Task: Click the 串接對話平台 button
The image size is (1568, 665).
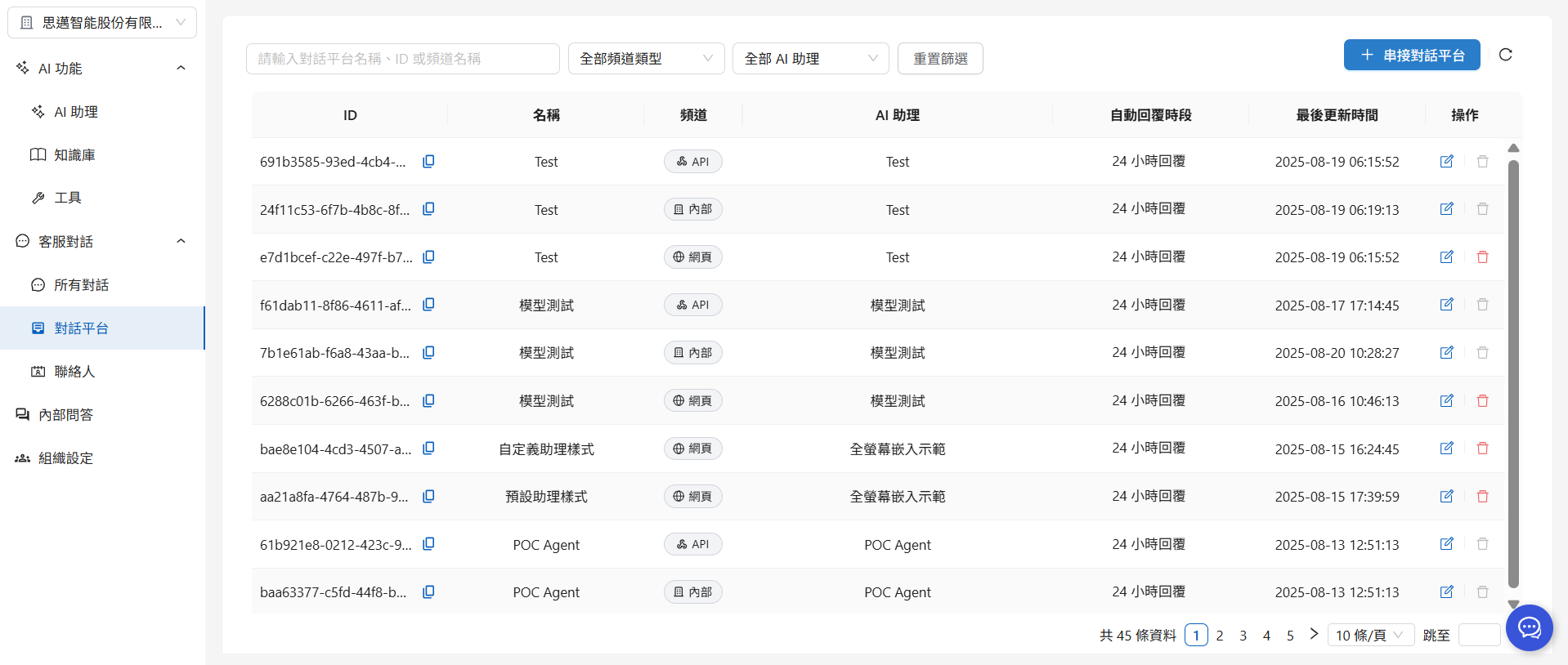Action: tap(1411, 56)
